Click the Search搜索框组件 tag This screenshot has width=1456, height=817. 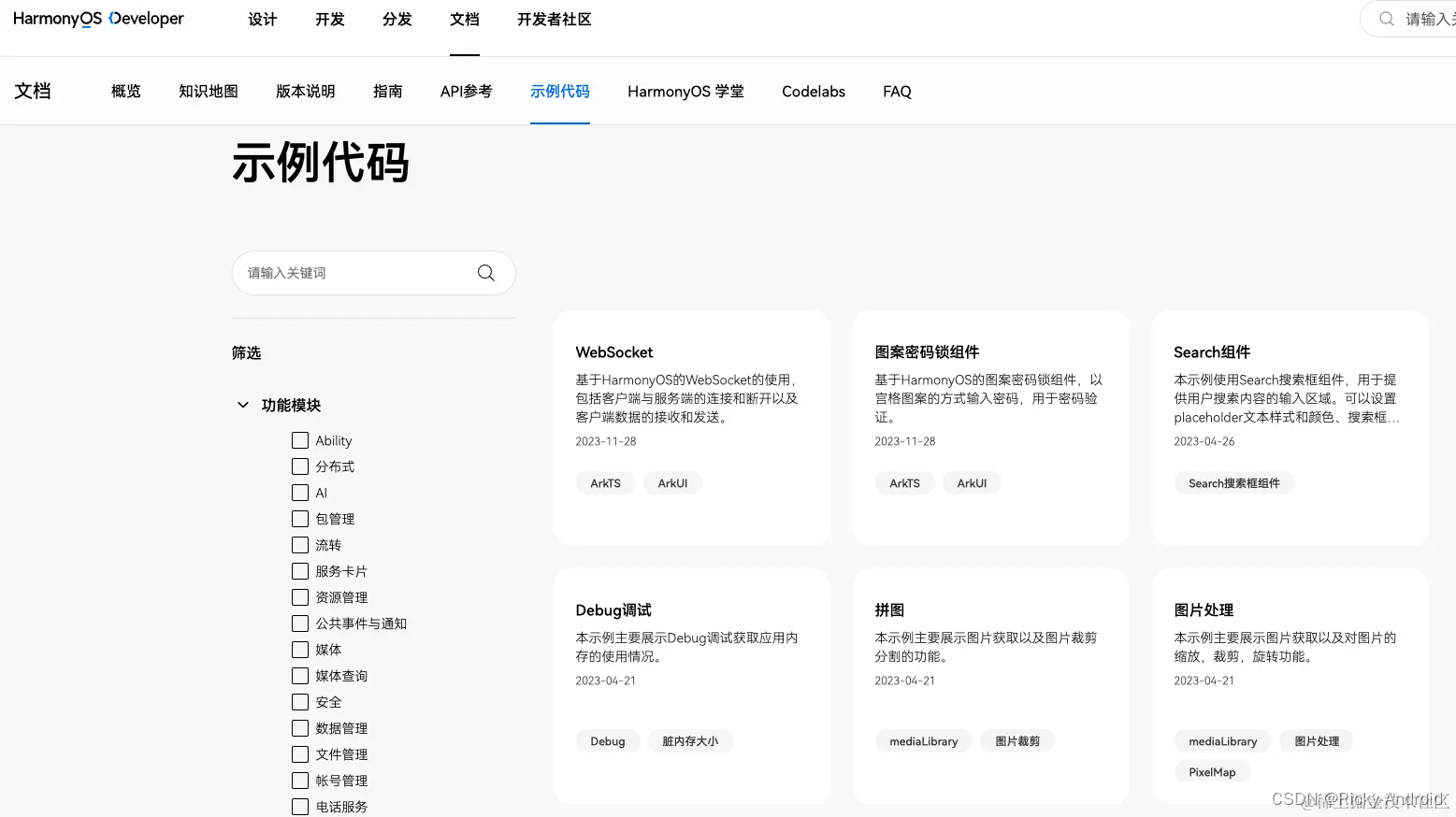click(x=1234, y=483)
